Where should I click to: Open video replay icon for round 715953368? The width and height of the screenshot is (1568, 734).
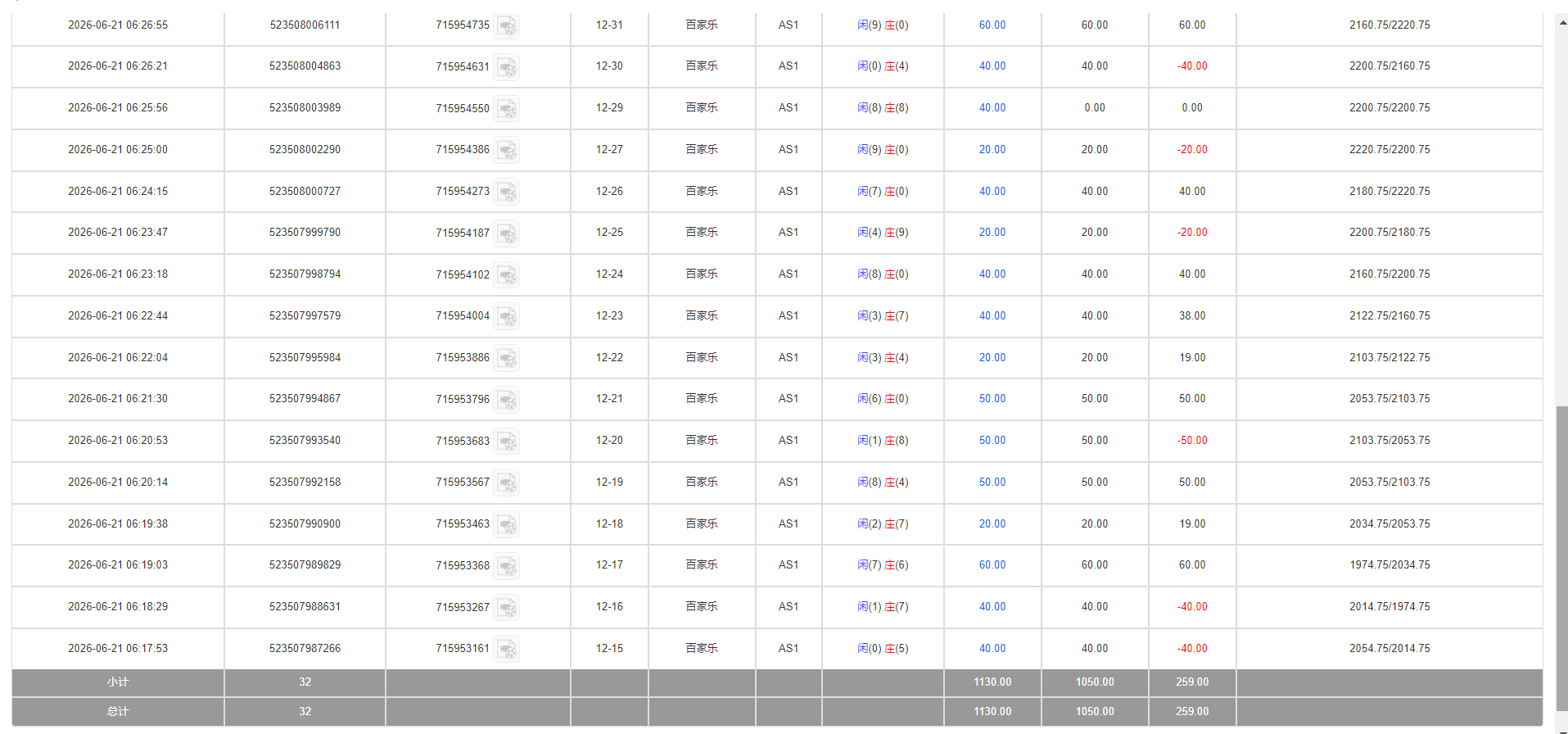coord(507,566)
